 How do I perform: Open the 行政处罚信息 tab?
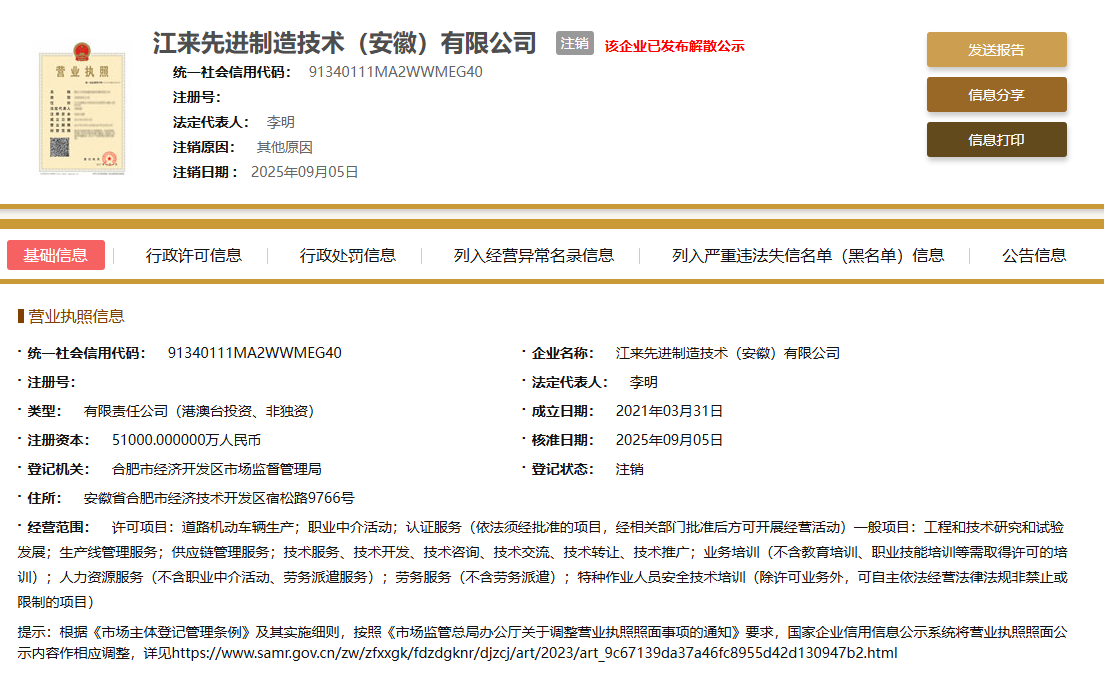click(348, 255)
